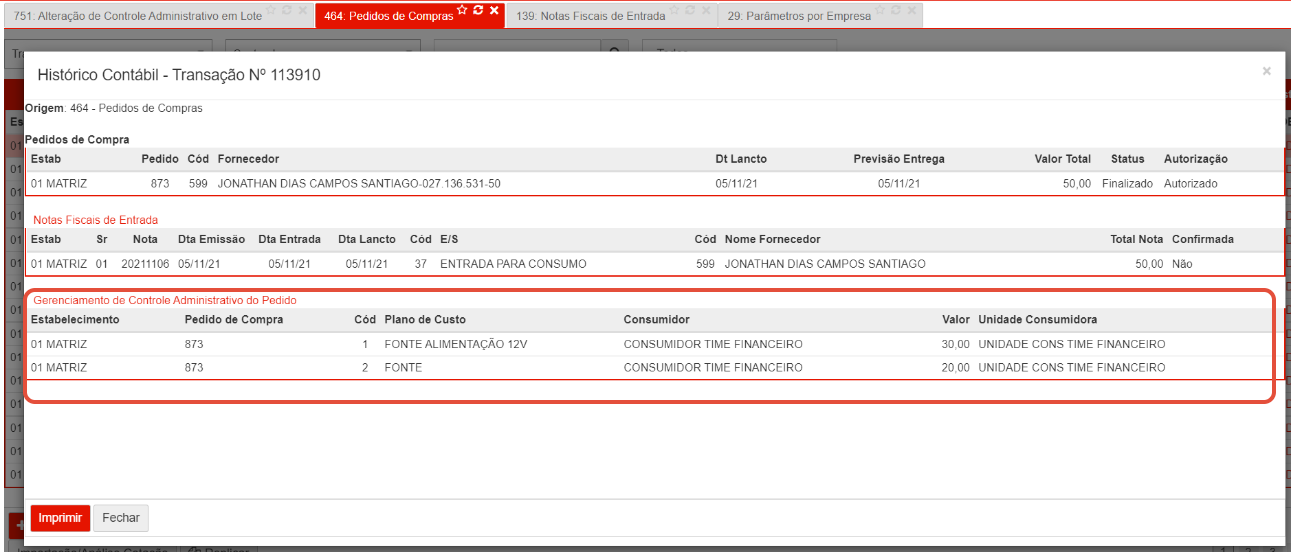This screenshot has height=552, width=1291.
Task: Click Origem: 464 - Pedidos de Compras text
Action: (114, 108)
